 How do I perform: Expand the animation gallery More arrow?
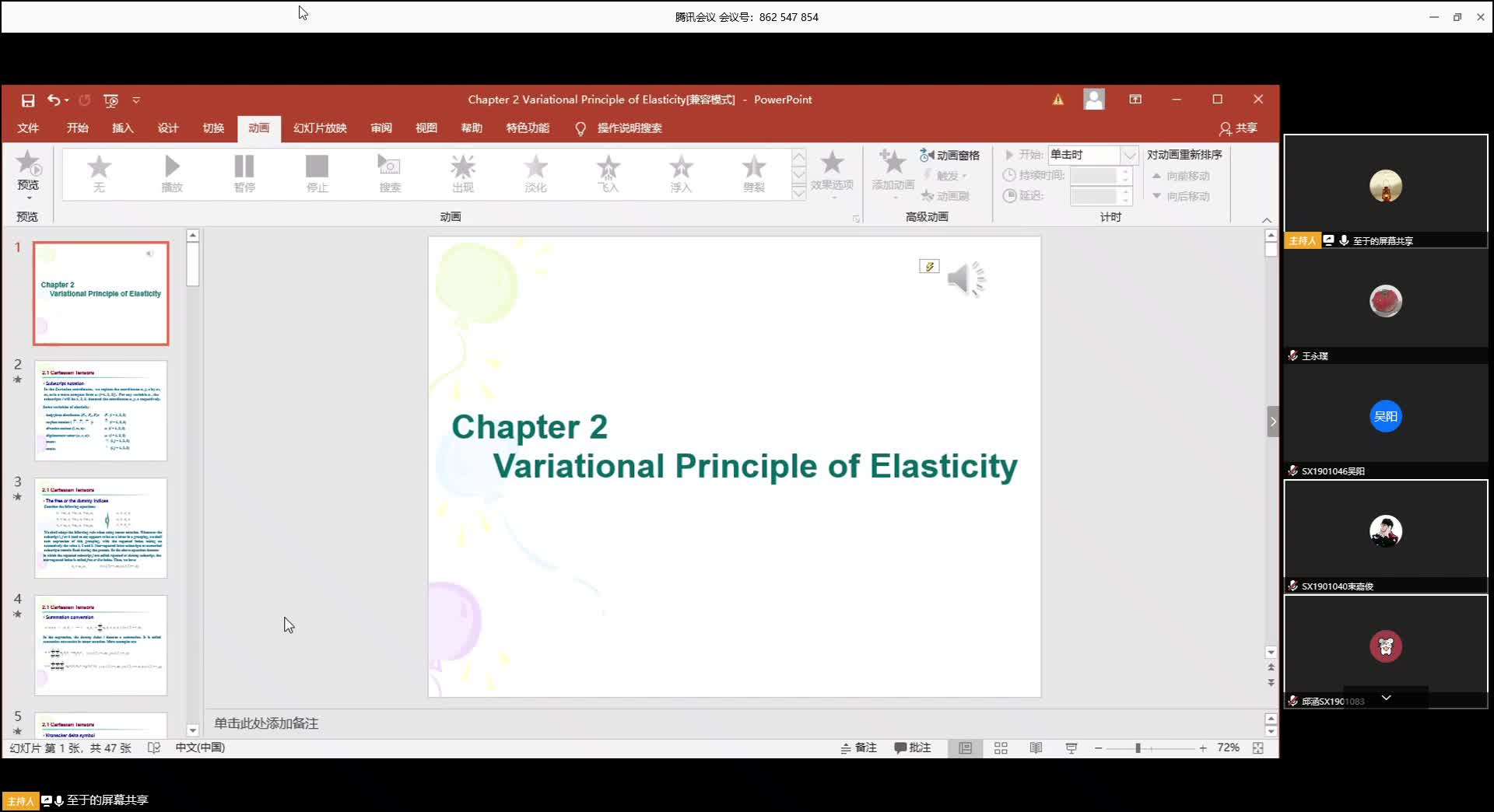pyautogui.click(x=799, y=192)
